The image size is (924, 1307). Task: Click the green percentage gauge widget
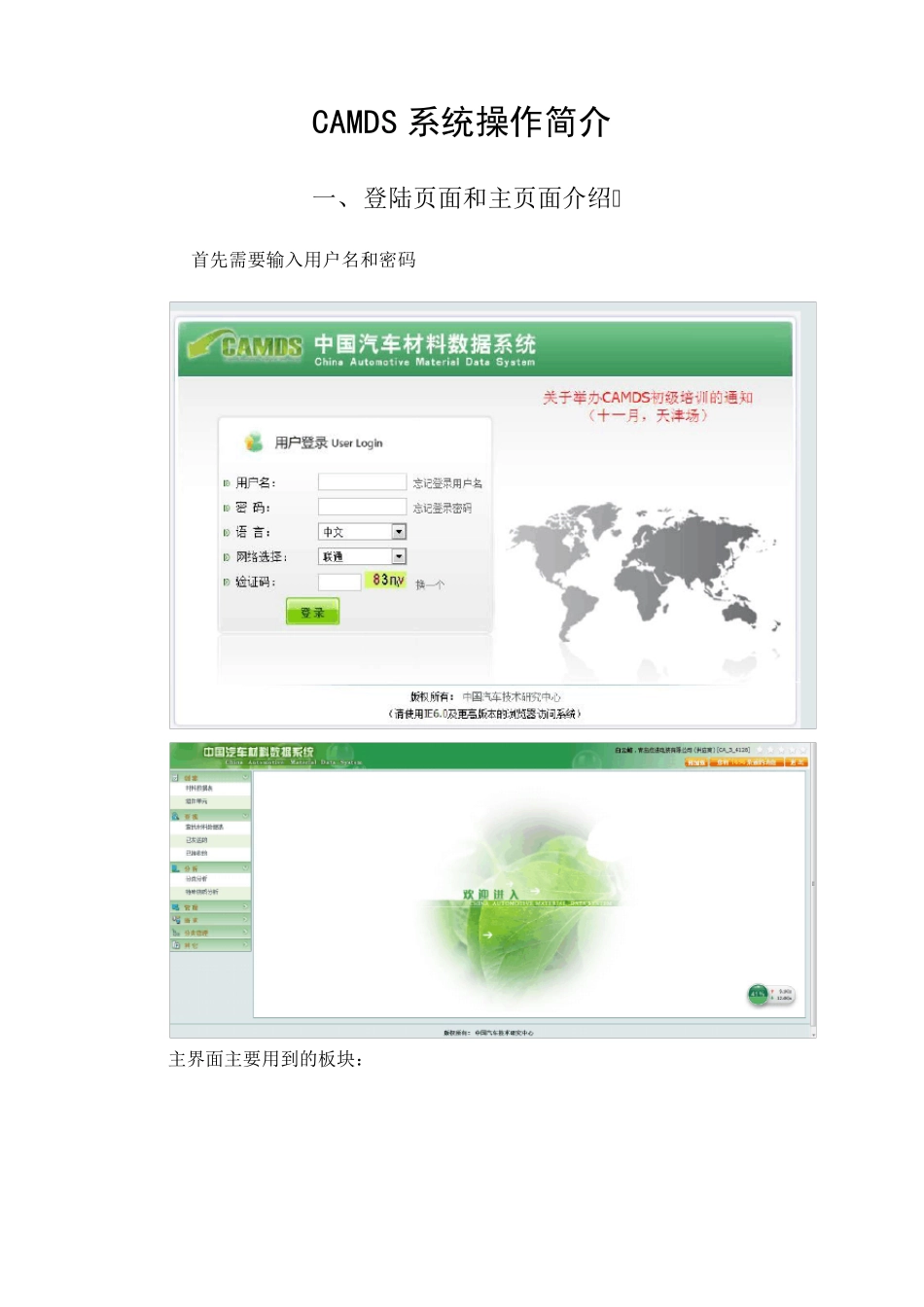click(x=758, y=994)
